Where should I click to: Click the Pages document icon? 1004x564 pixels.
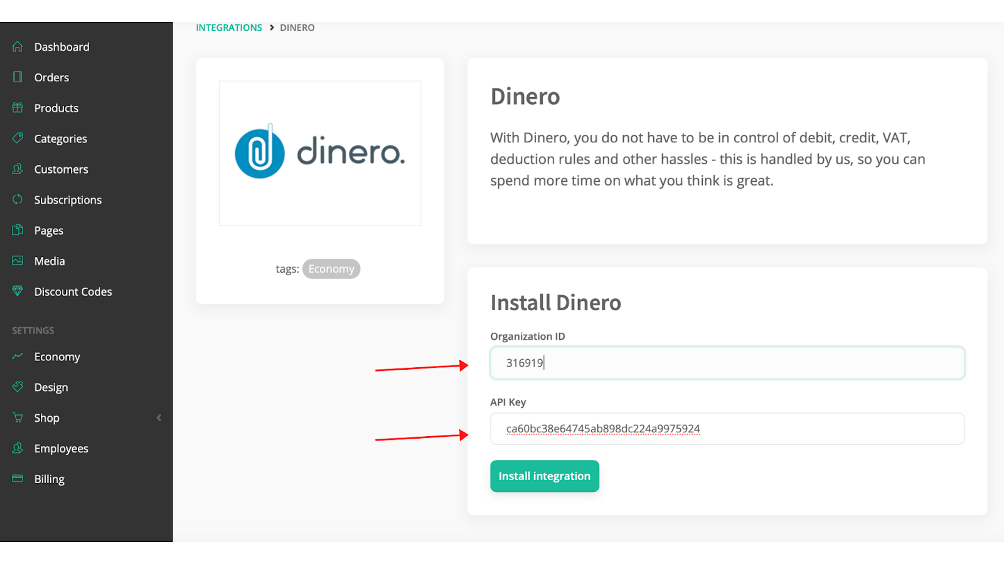[17, 230]
